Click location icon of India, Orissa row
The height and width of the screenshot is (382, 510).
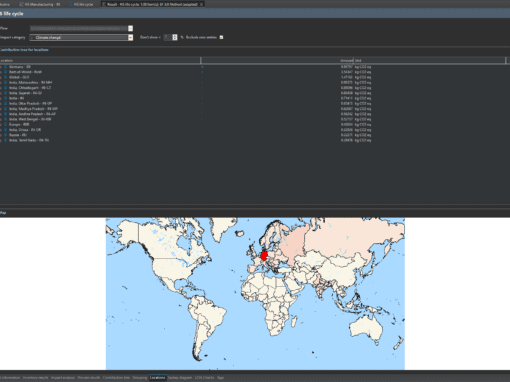(5, 130)
